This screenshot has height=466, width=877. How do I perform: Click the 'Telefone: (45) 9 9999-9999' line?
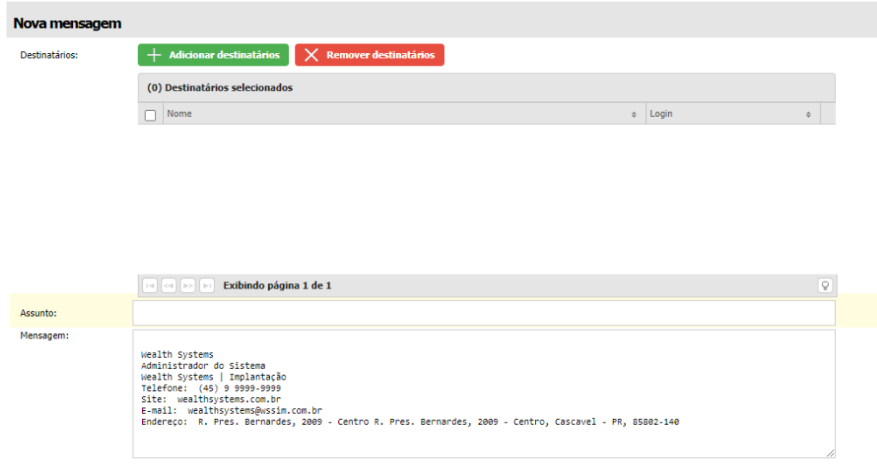211,388
